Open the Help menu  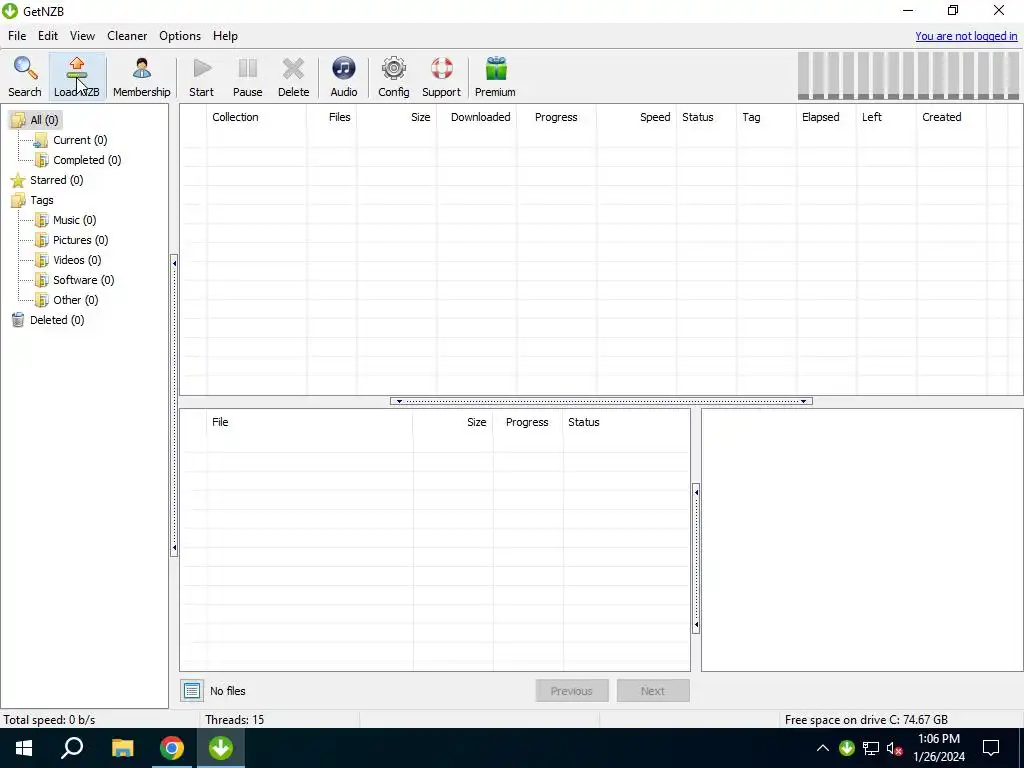(225, 36)
